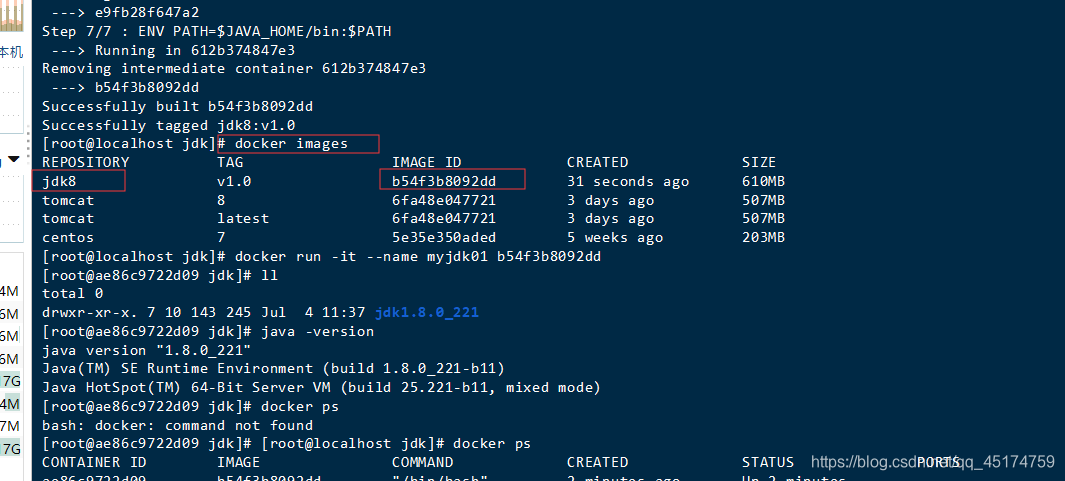Click the 'java version "1.8.0_221"' line
The height and width of the screenshot is (481, 1065).
(x=147, y=351)
